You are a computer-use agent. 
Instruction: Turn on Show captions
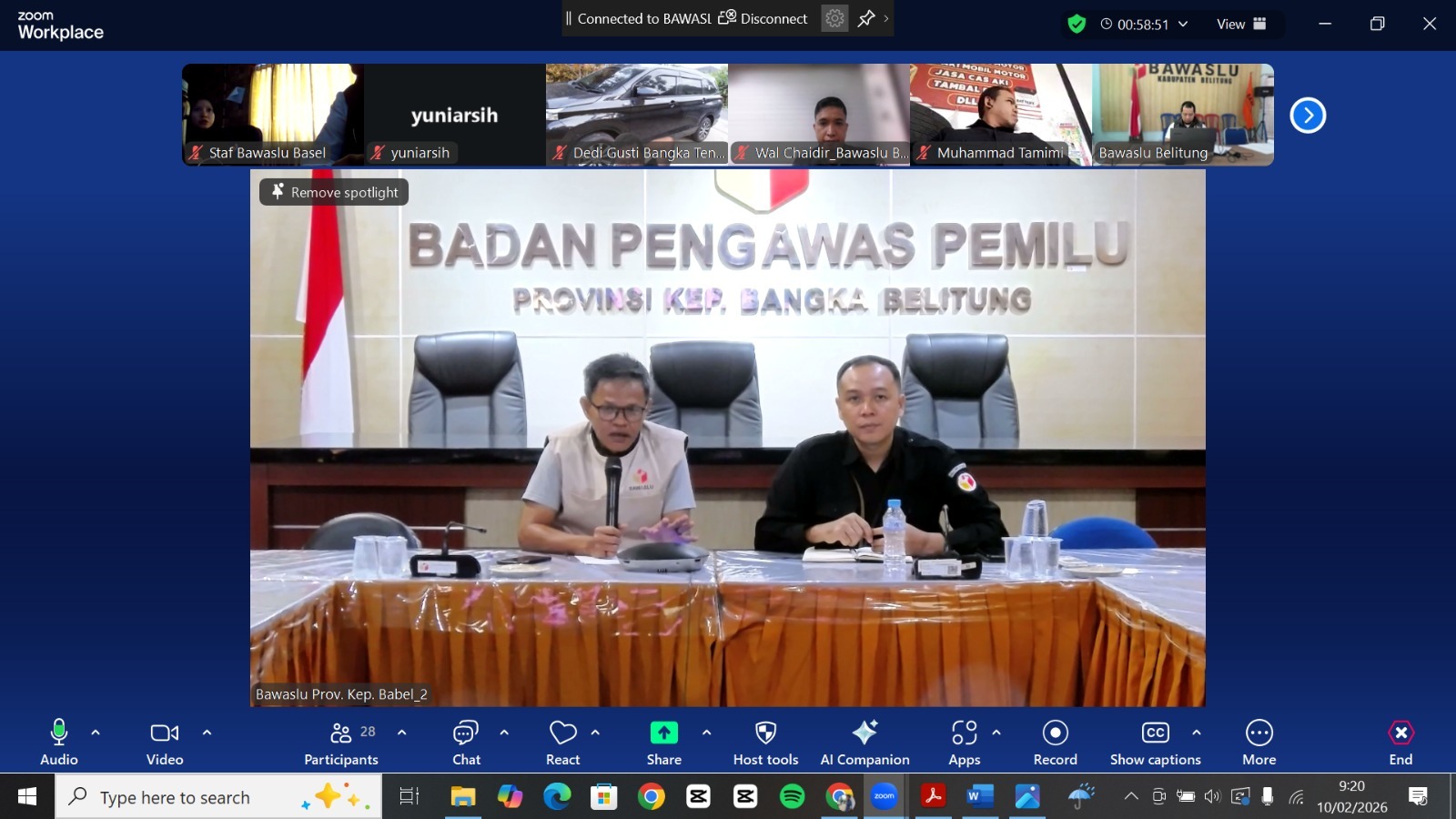(x=1156, y=743)
